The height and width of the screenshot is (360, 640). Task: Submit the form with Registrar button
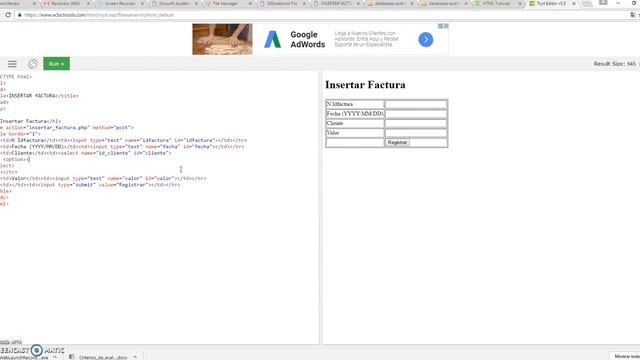(x=397, y=142)
